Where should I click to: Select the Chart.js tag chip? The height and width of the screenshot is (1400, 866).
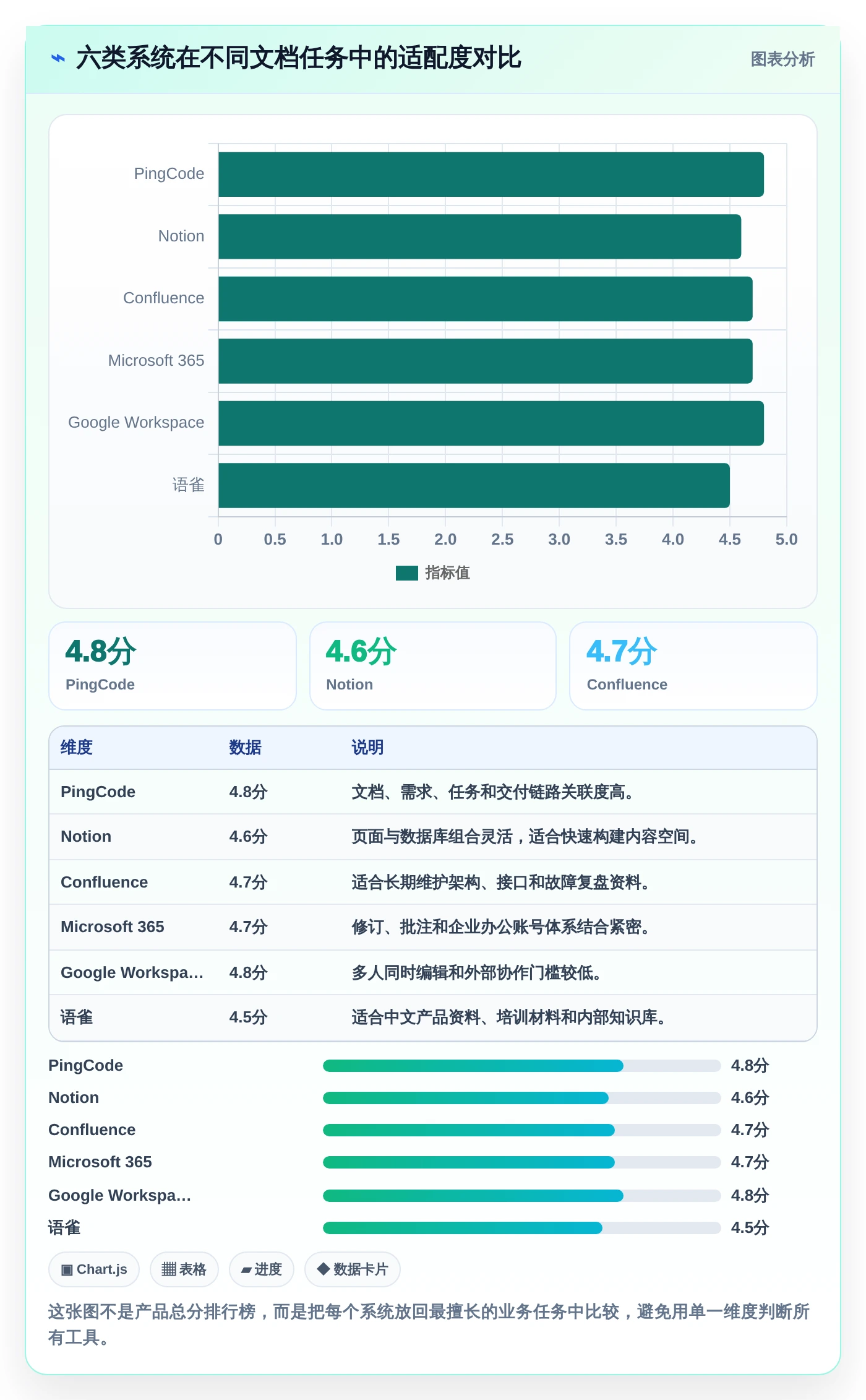tap(94, 1269)
